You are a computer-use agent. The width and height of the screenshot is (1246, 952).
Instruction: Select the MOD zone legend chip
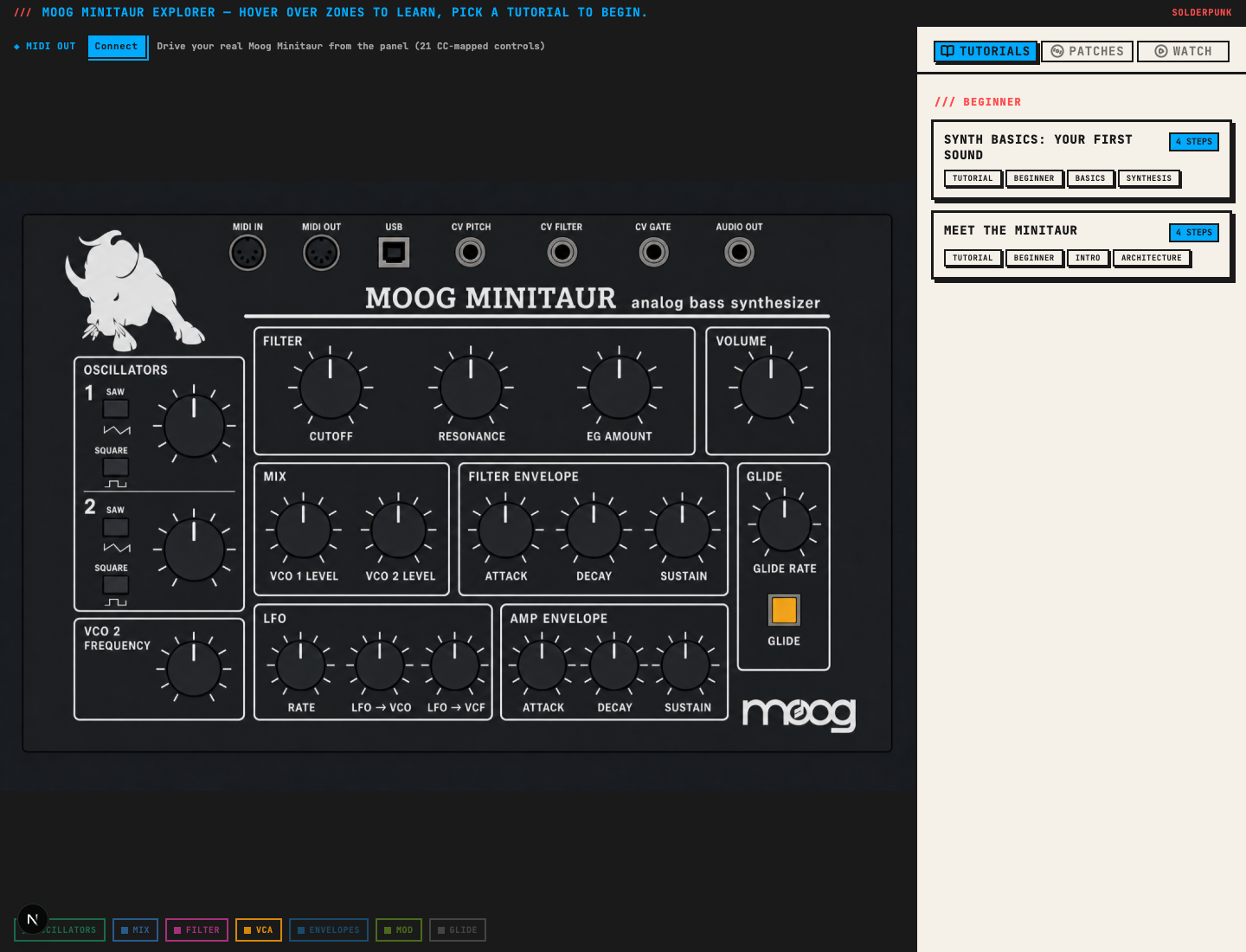pyautogui.click(x=398, y=929)
